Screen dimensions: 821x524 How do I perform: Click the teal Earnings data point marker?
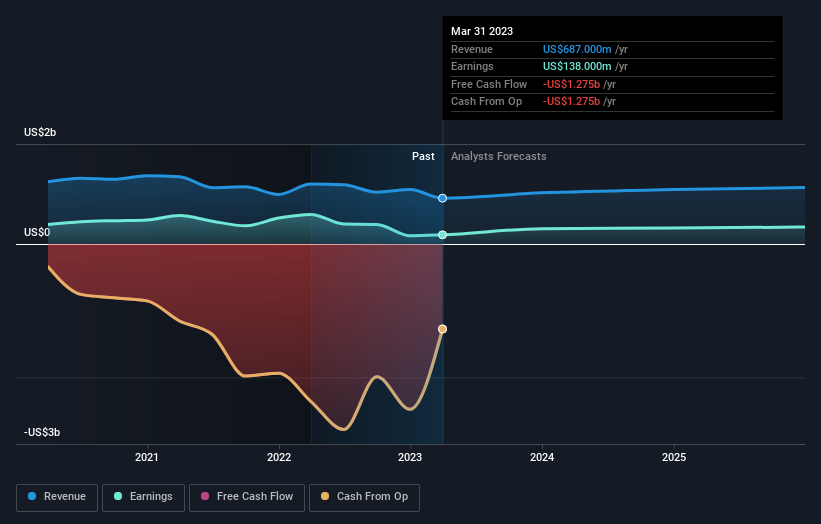click(442, 235)
